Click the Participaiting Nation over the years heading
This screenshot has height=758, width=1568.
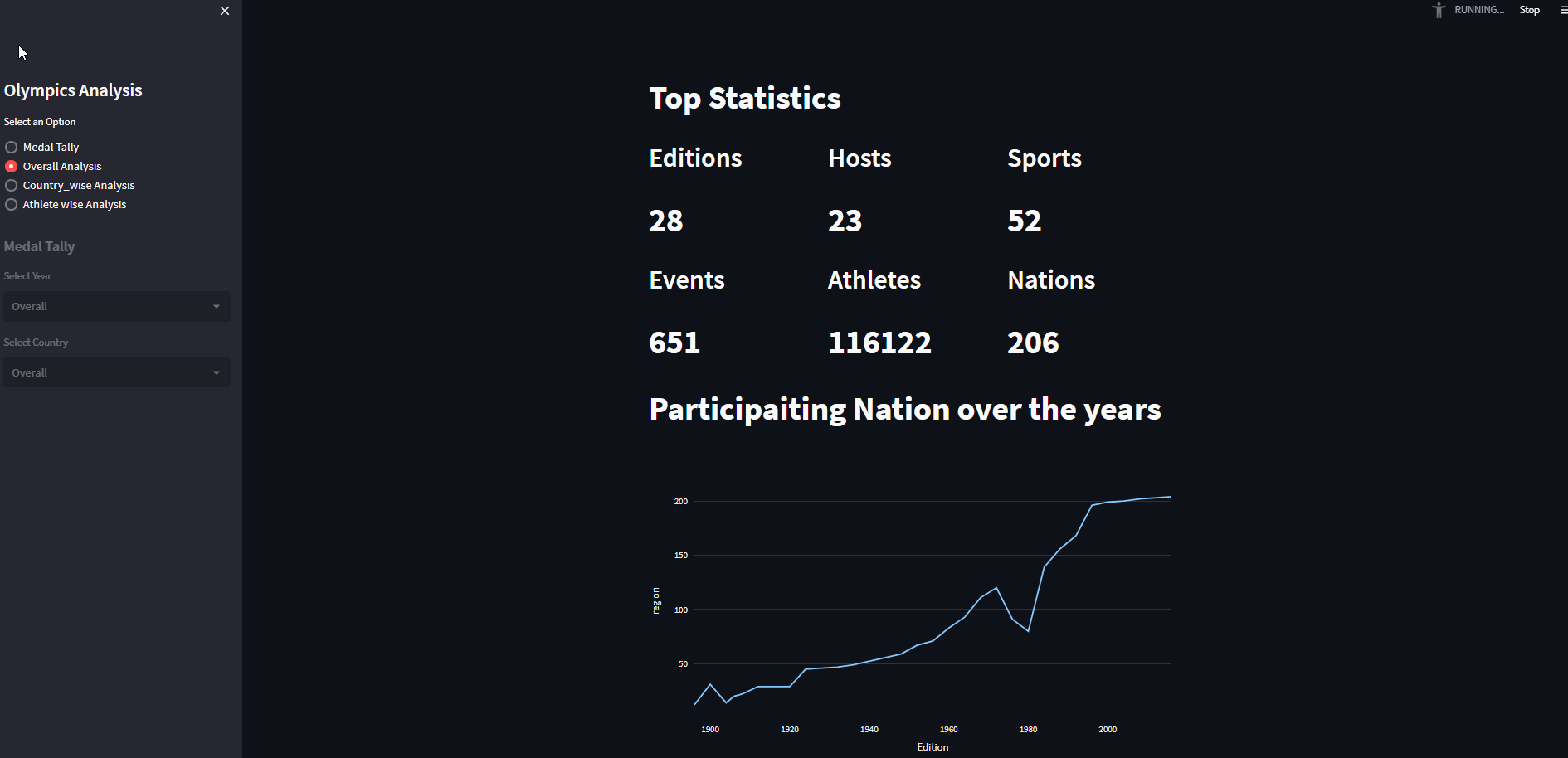[x=905, y=410]
